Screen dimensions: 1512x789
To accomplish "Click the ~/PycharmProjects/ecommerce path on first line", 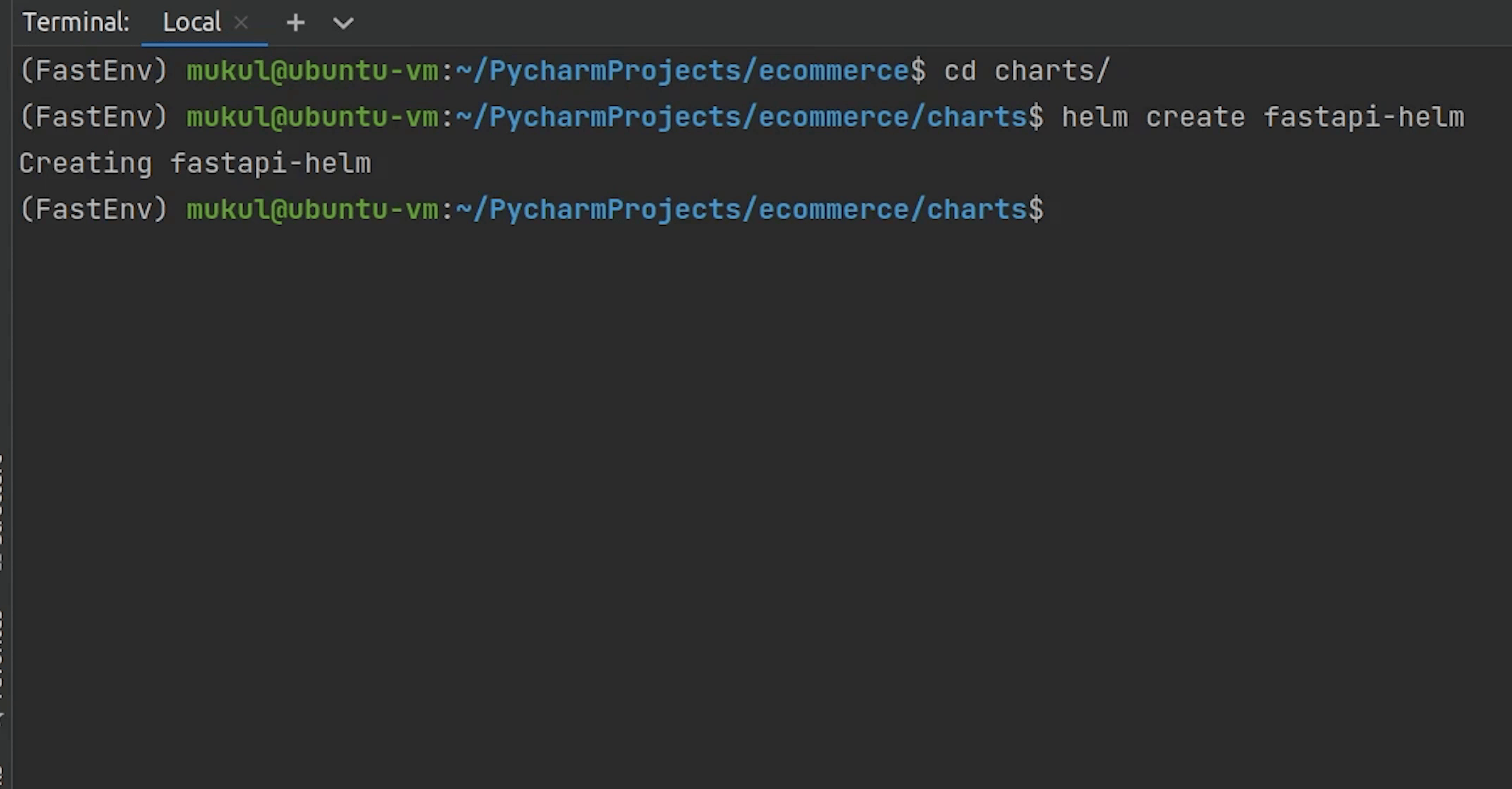I will click(682, 71).
